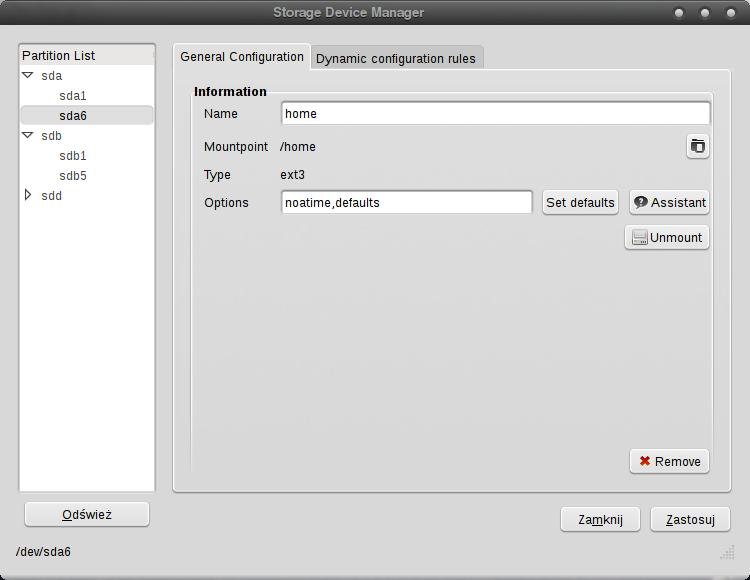Click the mountpoint browse folder icon
Screen dimensions: 750x580
[x=697, y=146]
